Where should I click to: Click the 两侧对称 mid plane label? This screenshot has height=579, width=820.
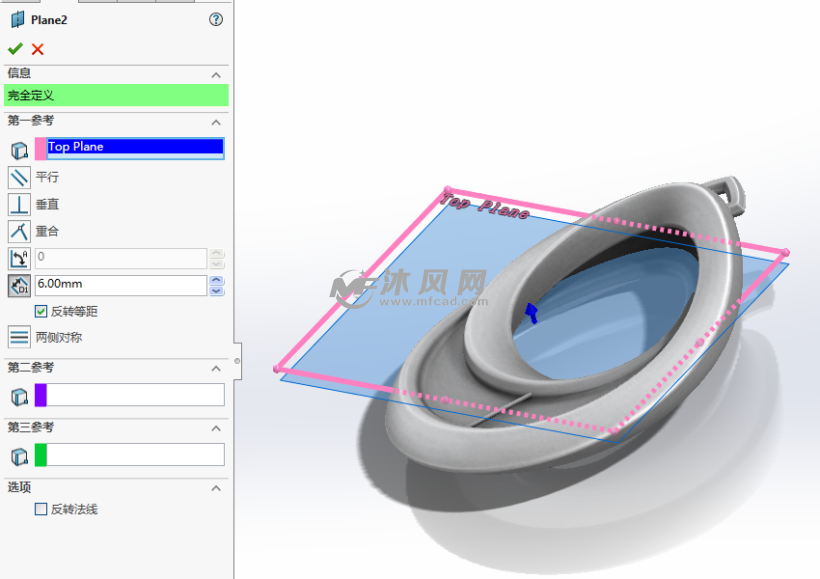coord(59,337)
